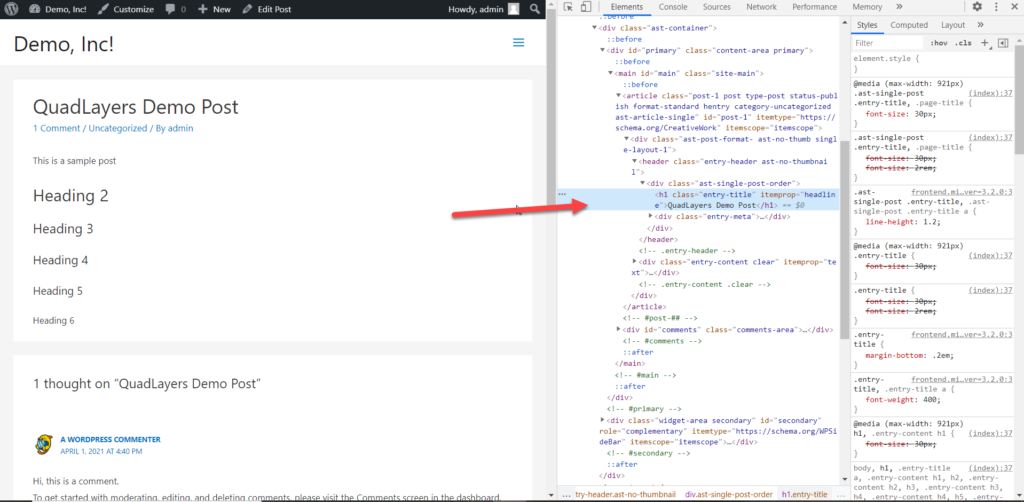Click the styles Filter input field
Screen dimensions: 1024x502
[887, 43]
